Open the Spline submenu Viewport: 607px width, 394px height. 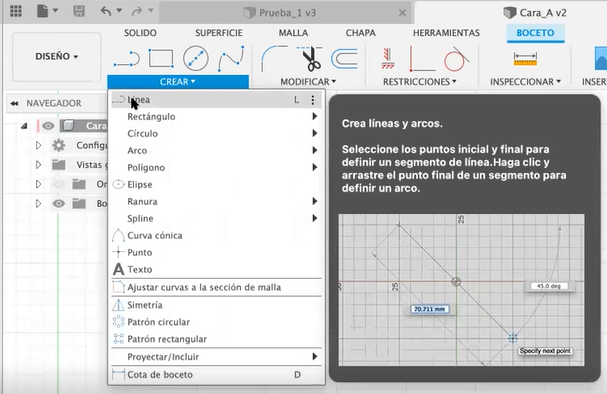pyautogui.click(x=217, y=219)
